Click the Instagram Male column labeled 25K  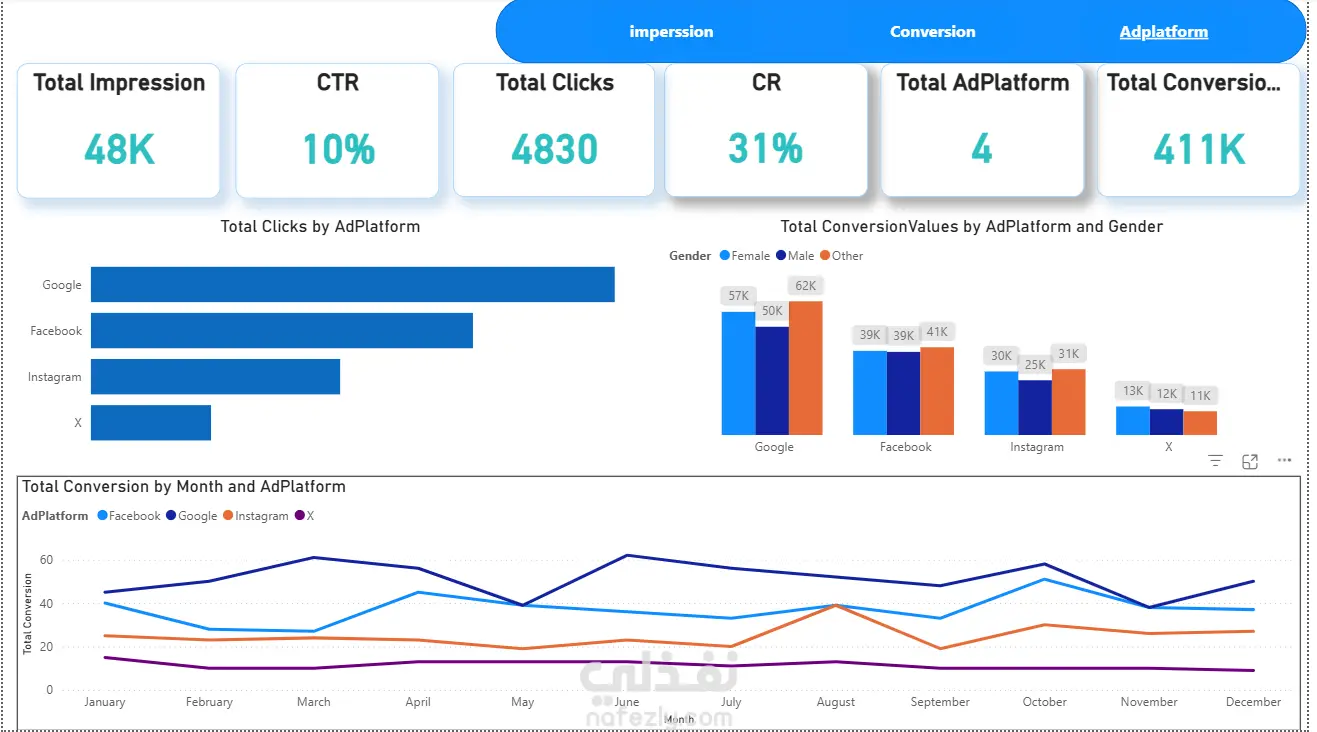pos(1035,408)
